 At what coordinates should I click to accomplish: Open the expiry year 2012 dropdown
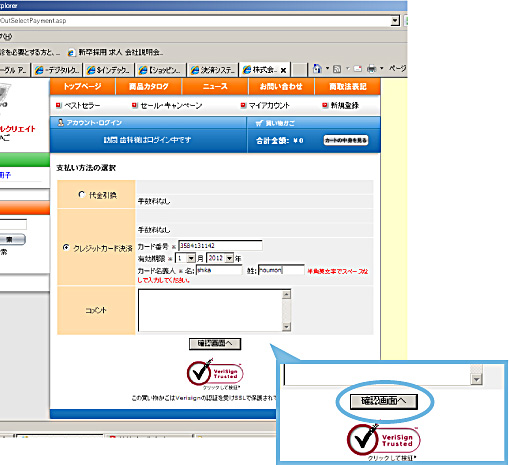click(x=229, y=258)
